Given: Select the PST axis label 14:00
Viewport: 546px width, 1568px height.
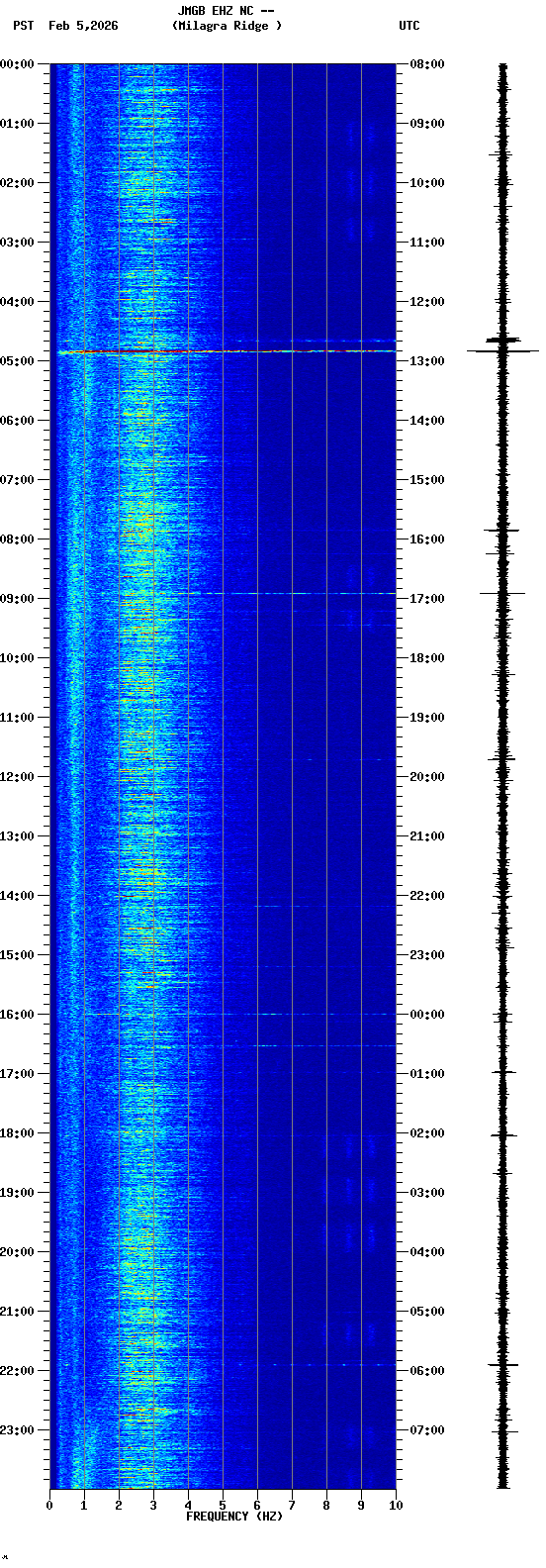Looking at the screenshot, I should (x=18, y=896).
